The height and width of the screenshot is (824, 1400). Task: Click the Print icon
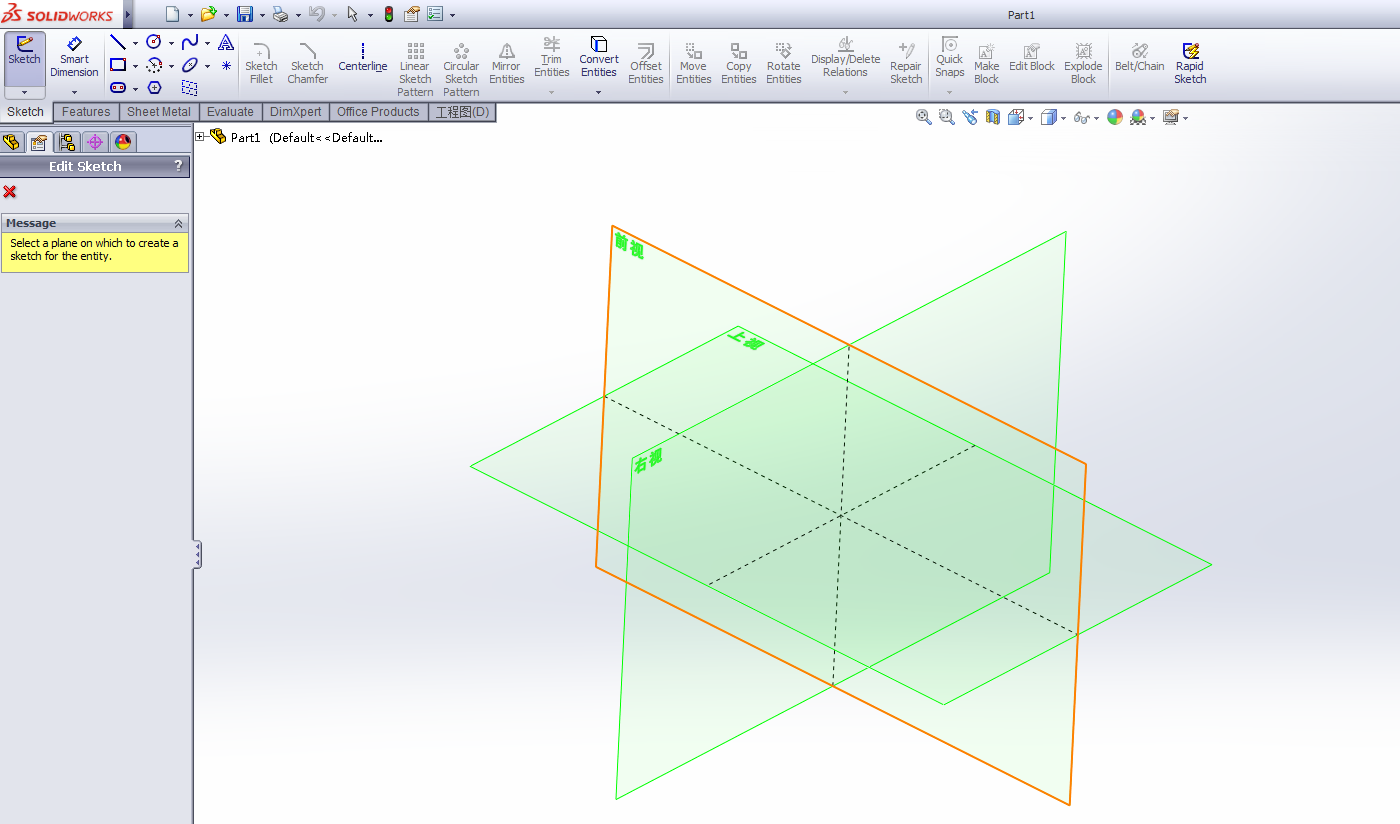point(280,14)
